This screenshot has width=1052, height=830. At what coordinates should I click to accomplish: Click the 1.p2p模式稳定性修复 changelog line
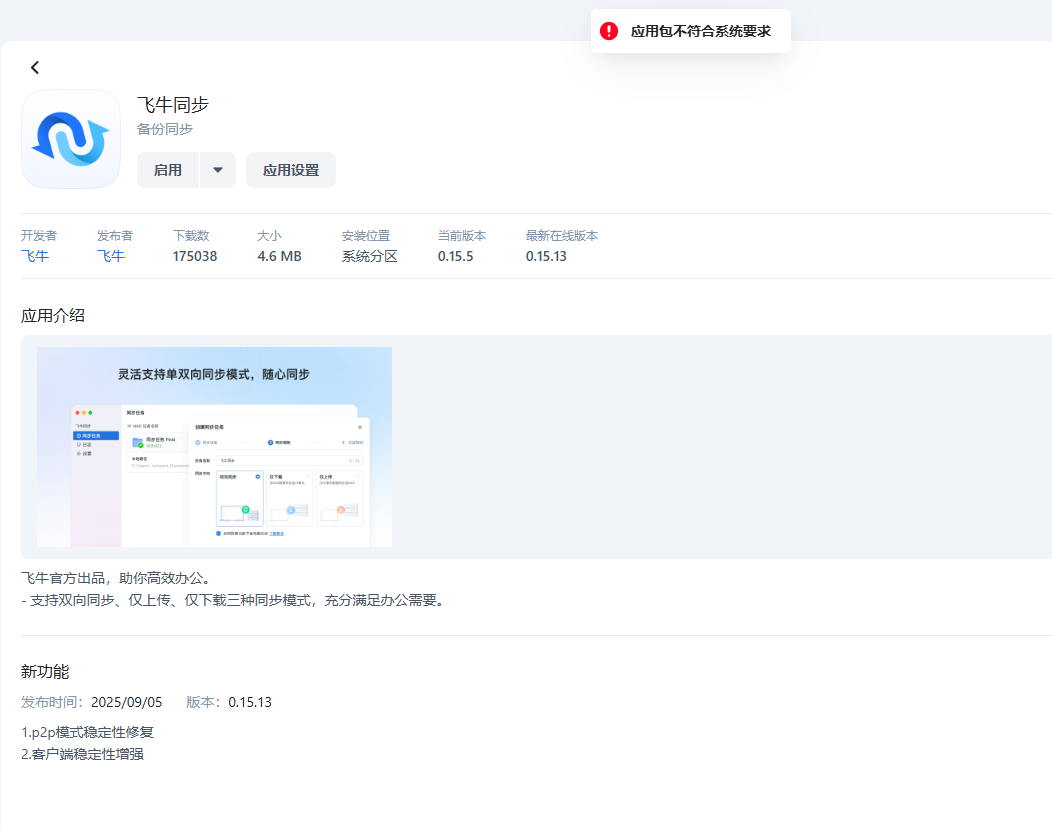click(87, 731)
